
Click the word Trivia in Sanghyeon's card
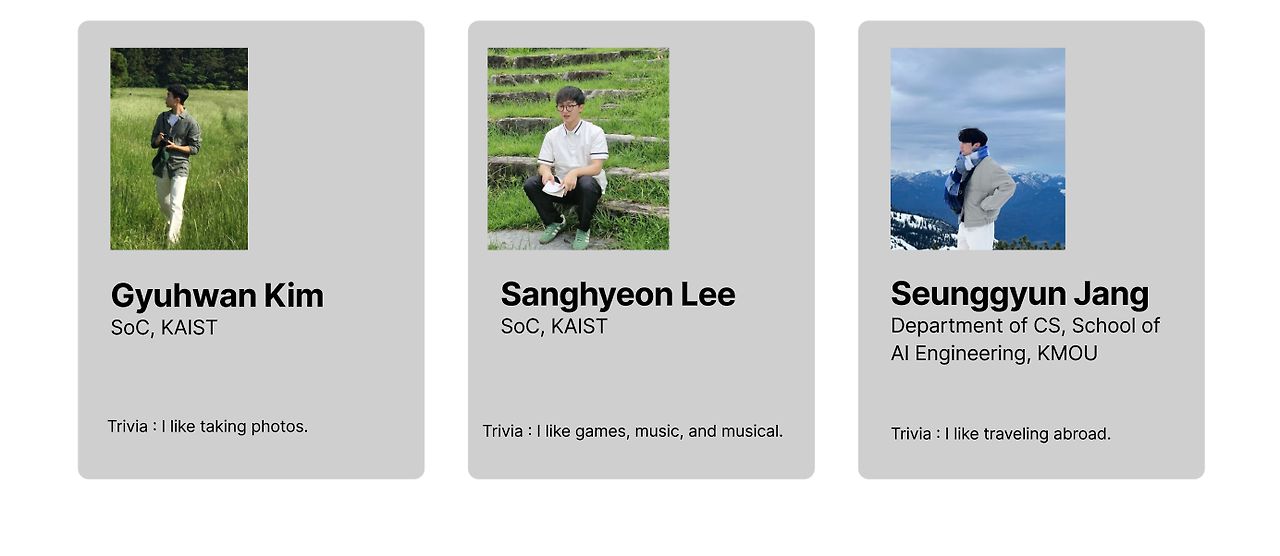(x=503, y=432)
